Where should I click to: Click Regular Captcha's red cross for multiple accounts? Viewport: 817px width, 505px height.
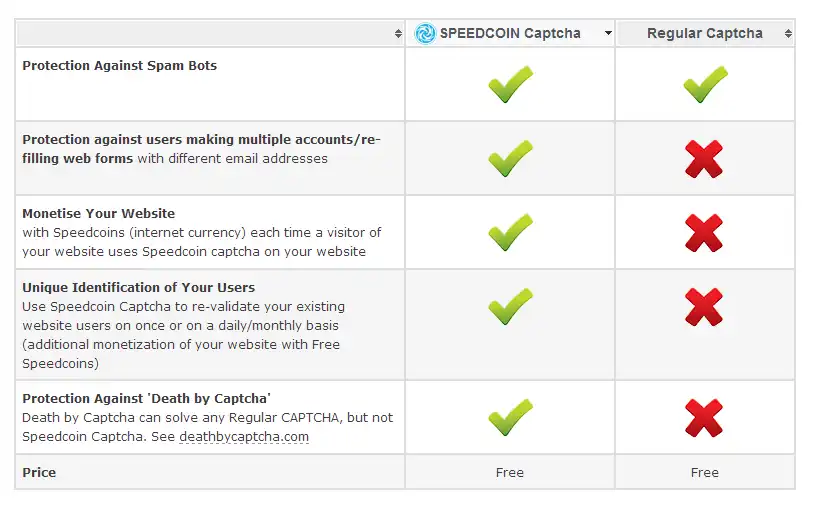[x=705, y=159]
